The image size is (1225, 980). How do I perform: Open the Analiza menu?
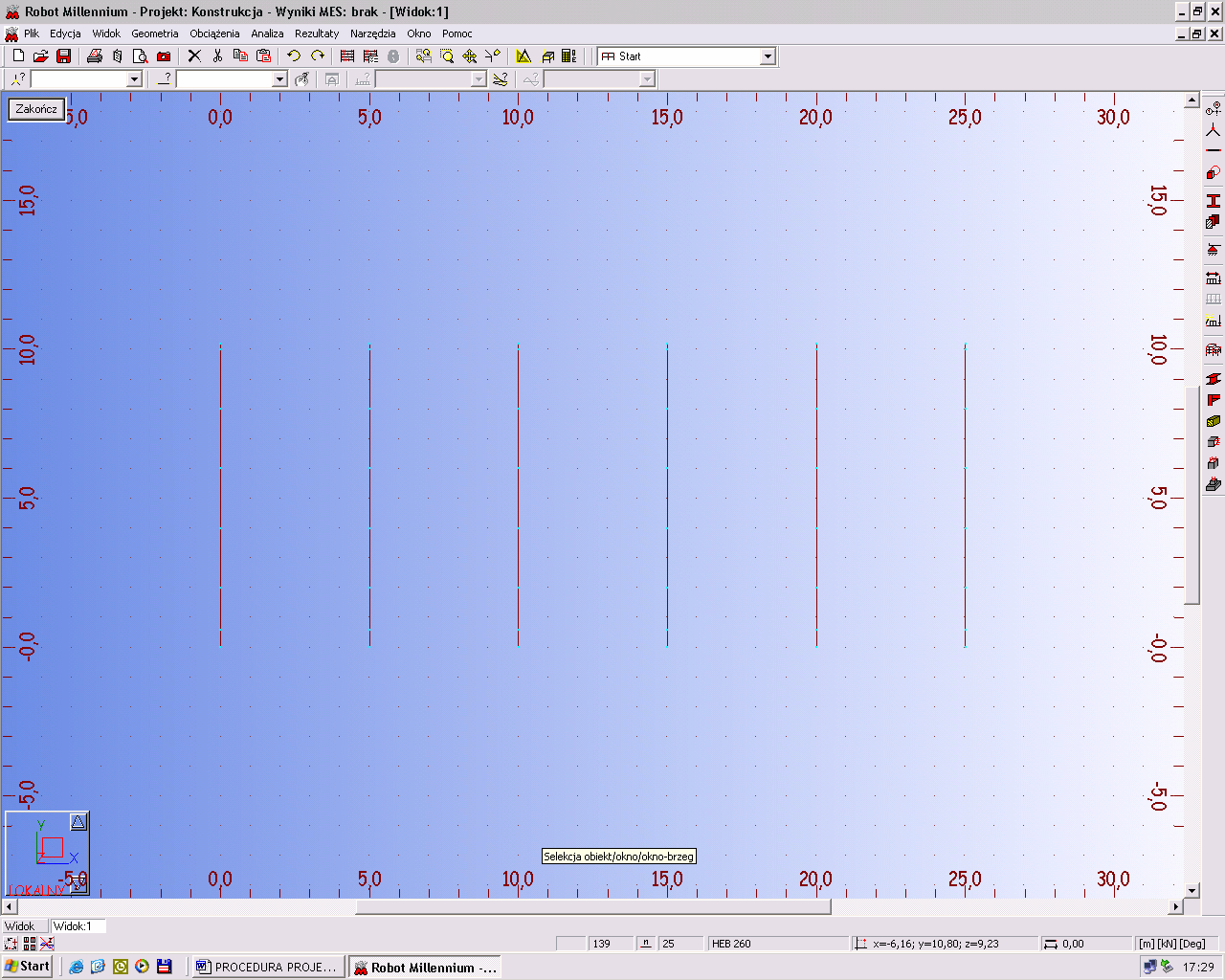coord(267,33)
